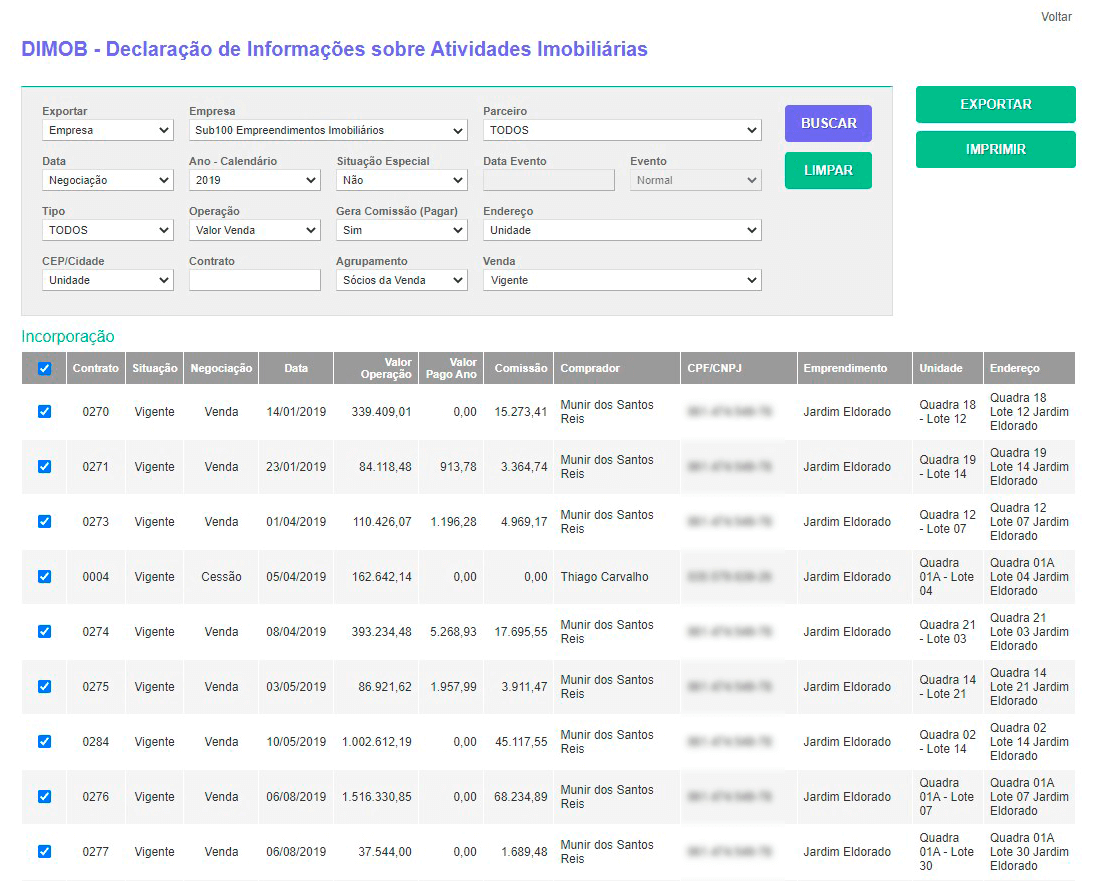
Task: Sort by the Valor Operação column header
Action: 376,369
